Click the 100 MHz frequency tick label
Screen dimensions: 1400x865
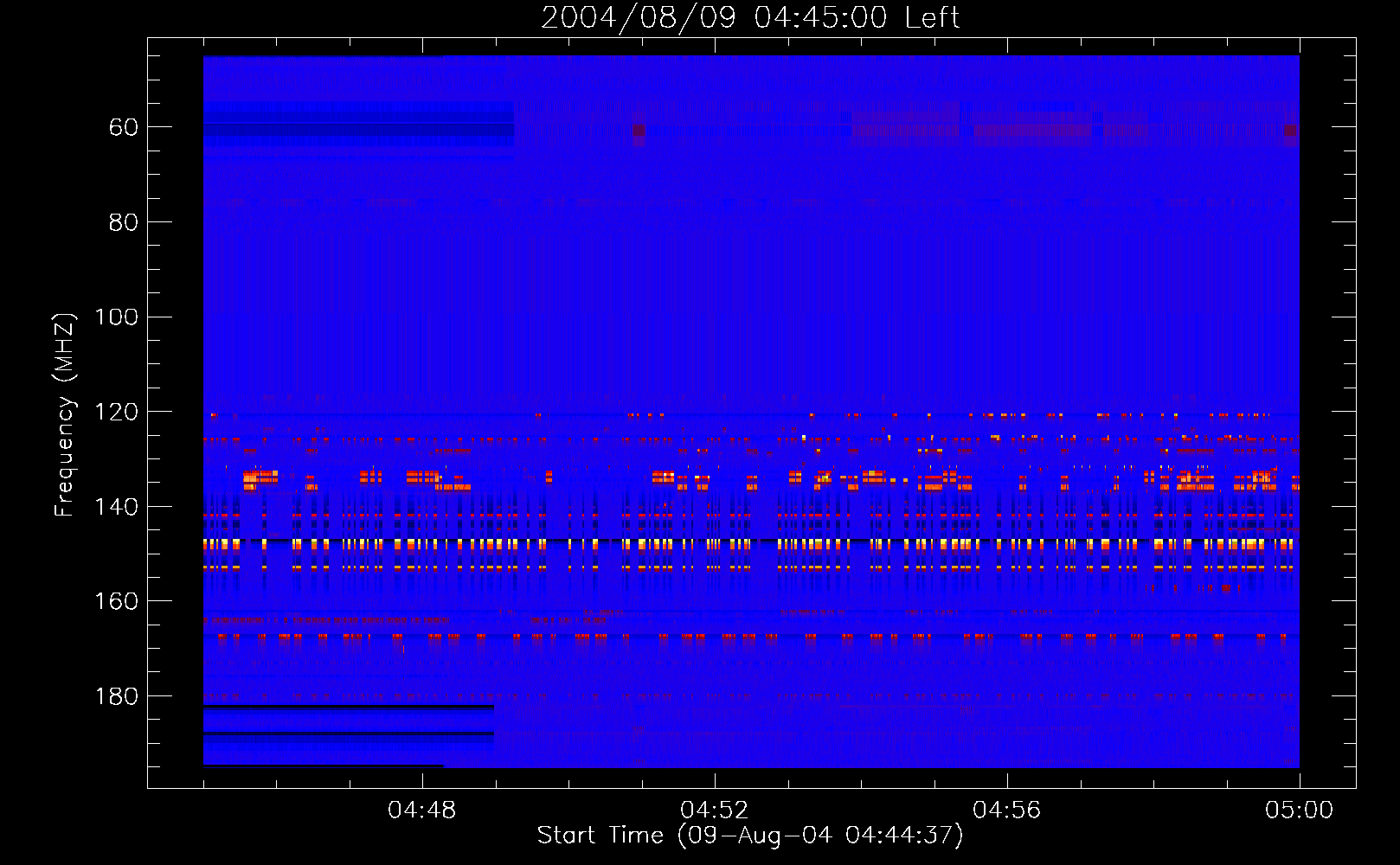(117, 317)
